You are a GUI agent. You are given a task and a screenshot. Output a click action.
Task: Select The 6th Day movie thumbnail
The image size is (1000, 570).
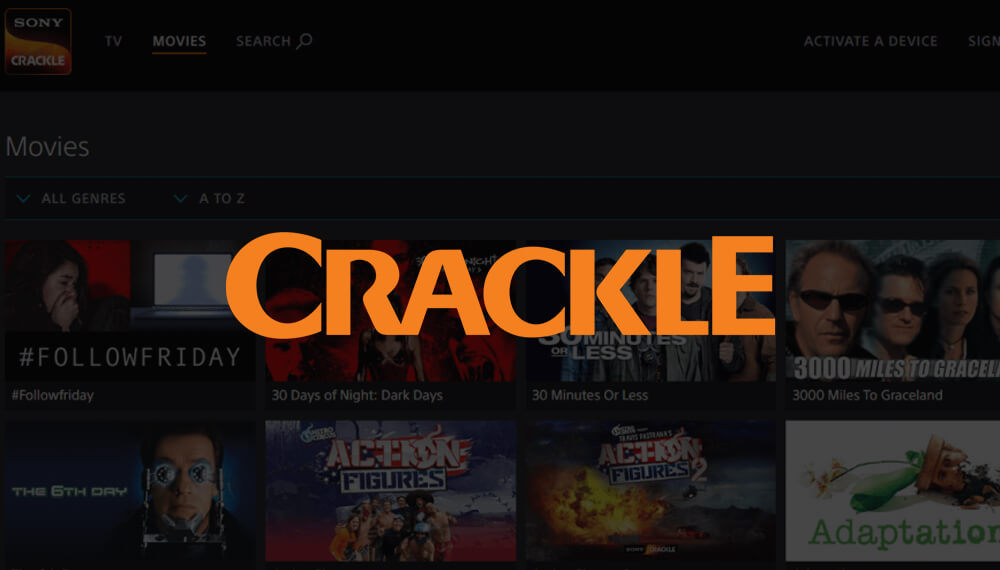pyautogui.click(x=130, y=491)
